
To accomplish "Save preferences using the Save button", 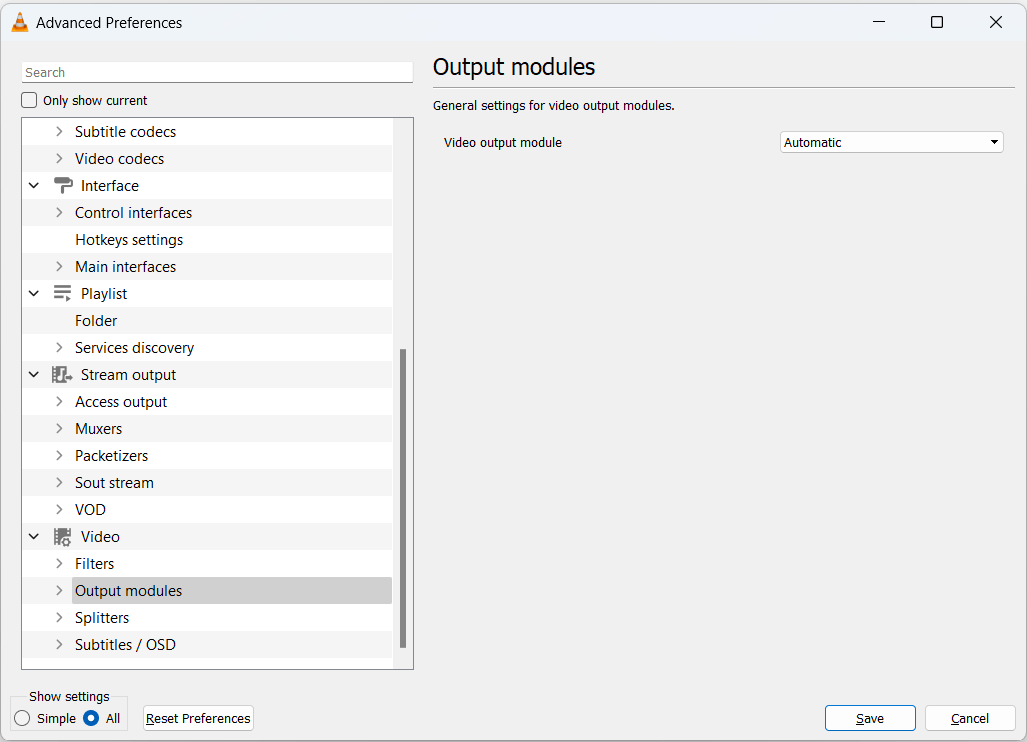I will [869, 717].
